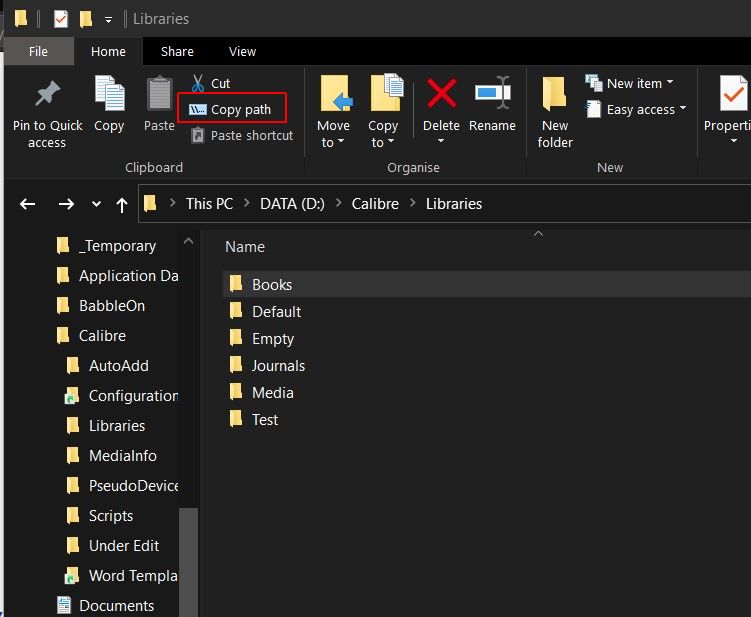The width and height of the screenshot is (751, 617).
Task: Click Pin to Quick access icon
Action: pyautogui.click(x=47, y=94)
